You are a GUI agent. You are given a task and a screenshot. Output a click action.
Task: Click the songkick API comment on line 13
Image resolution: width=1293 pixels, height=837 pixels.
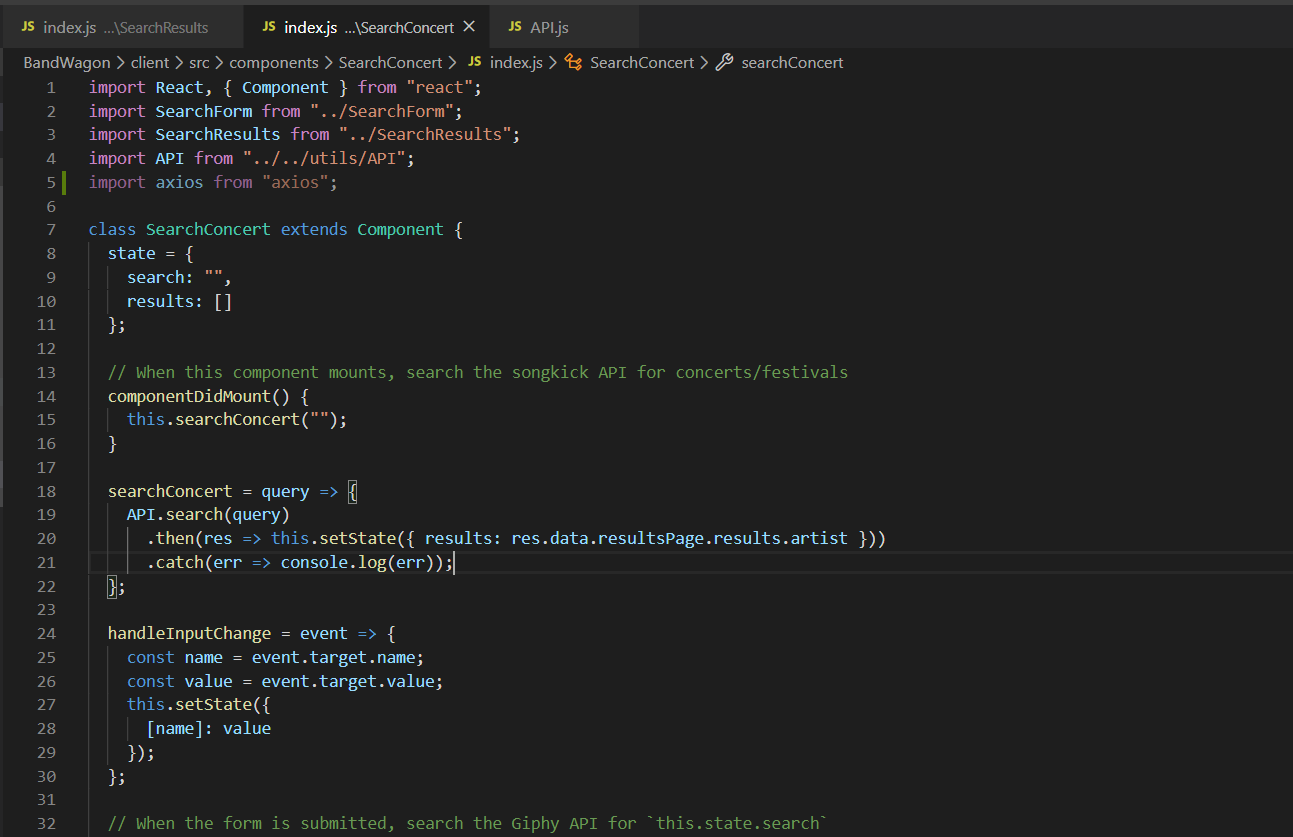tap(478, 372)
